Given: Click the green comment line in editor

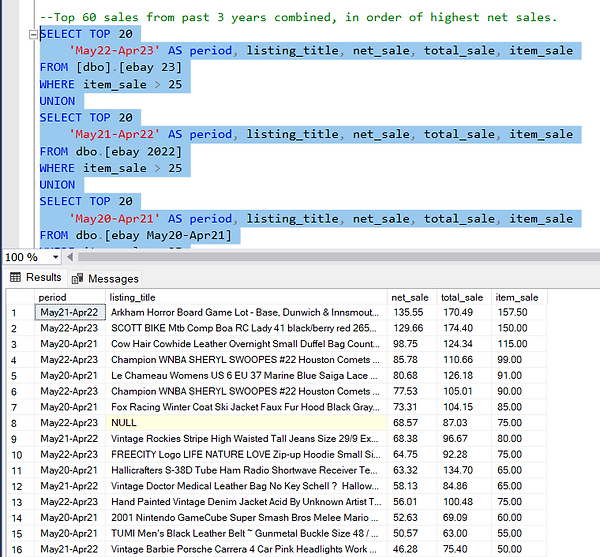Looking at the screenshot, I should (298, 17).
